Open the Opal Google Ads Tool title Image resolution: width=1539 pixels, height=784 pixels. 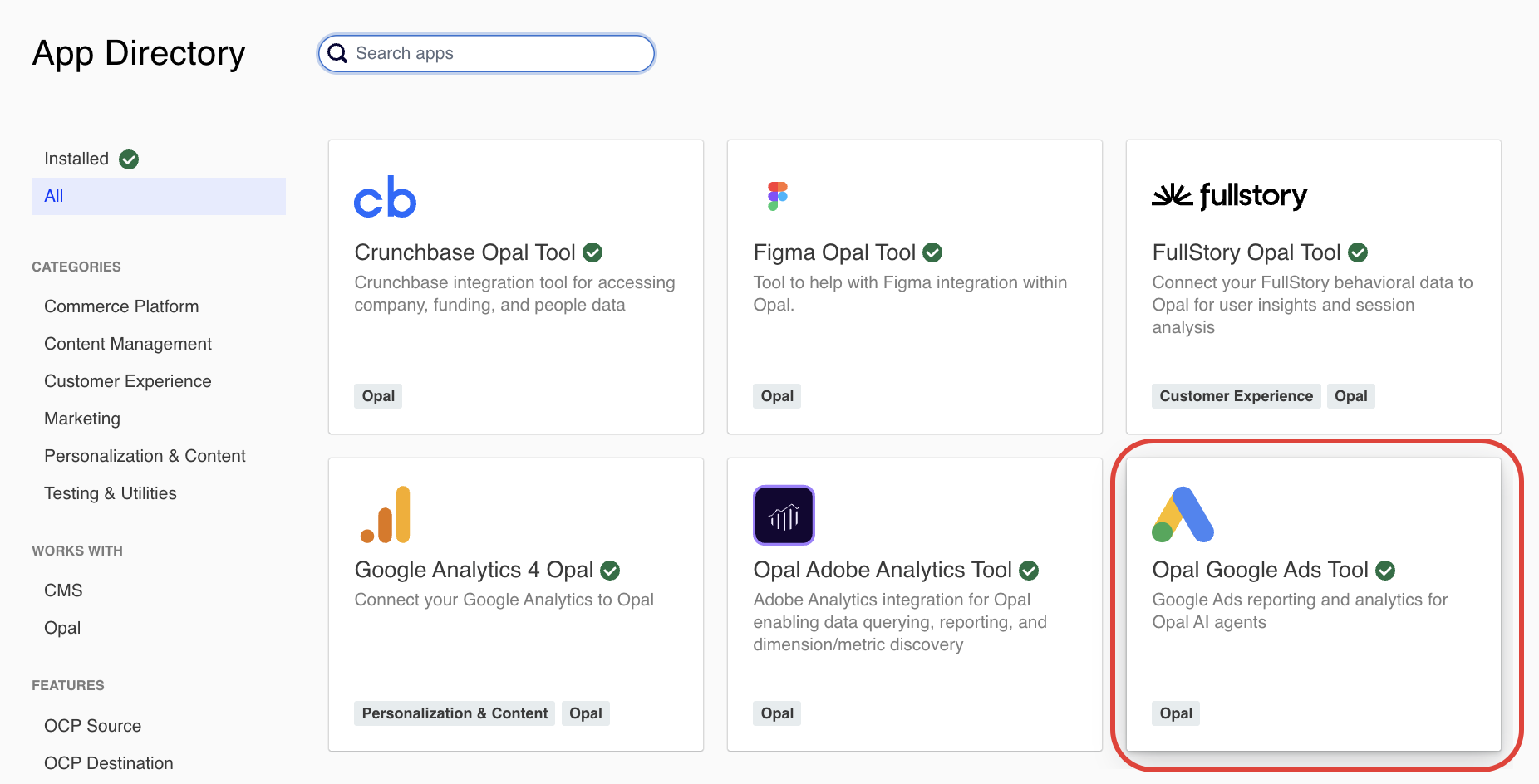[x=1260, y=570]
